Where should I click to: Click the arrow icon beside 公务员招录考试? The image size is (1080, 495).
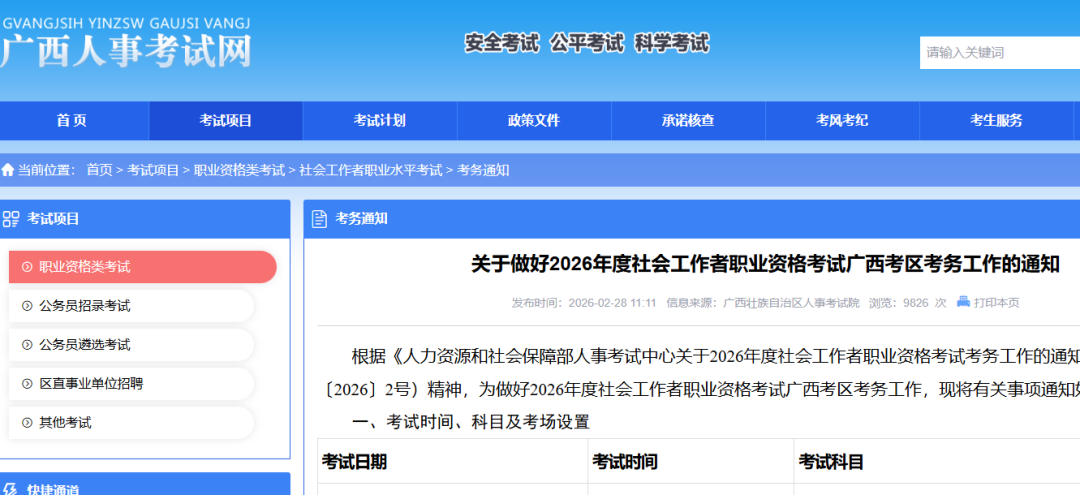[x=27, y=306]
